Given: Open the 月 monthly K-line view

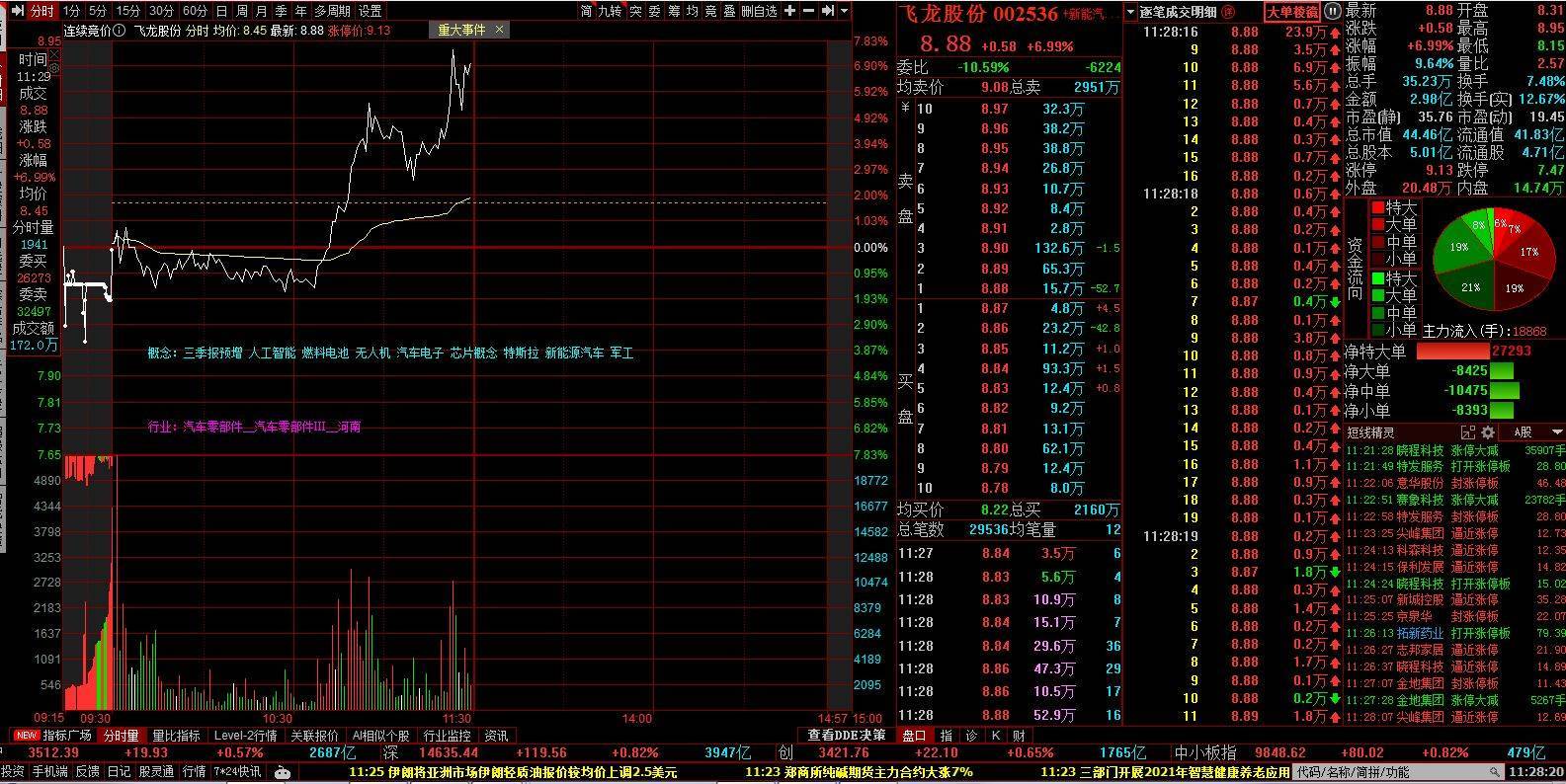Looking at the screenshot, I should [x=261, y=11].
